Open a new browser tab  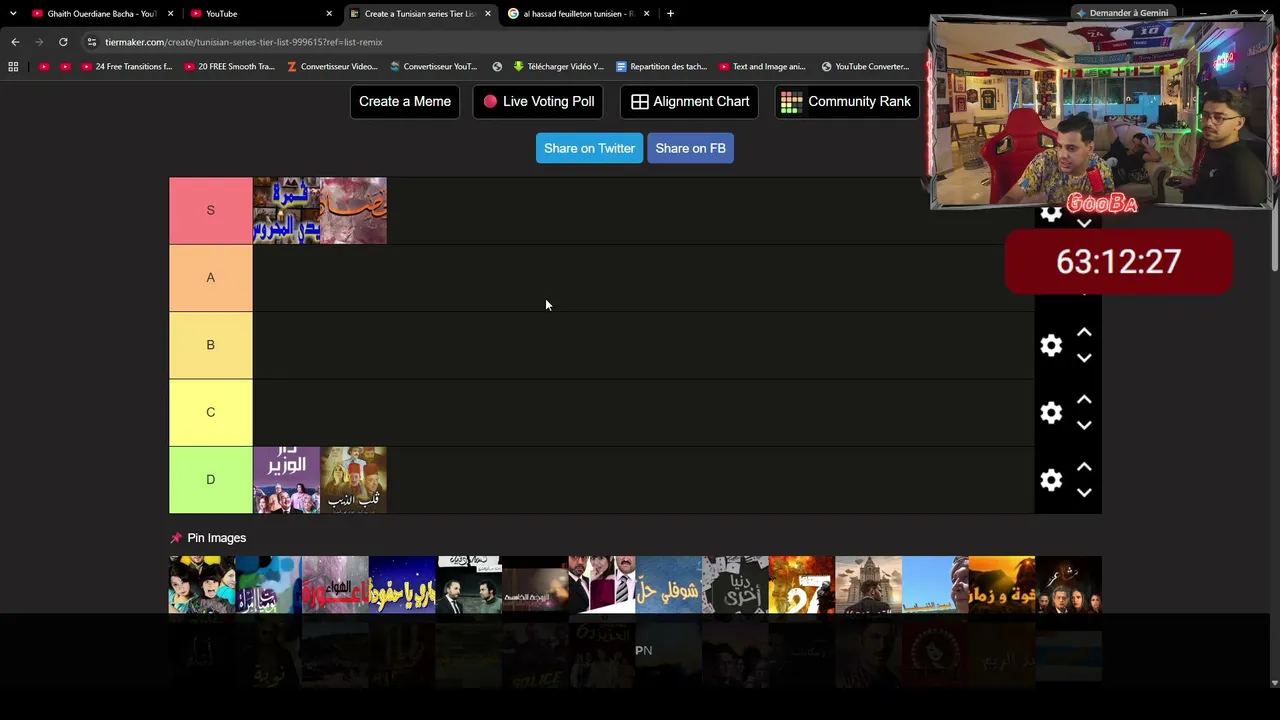[x=670, y=14]
